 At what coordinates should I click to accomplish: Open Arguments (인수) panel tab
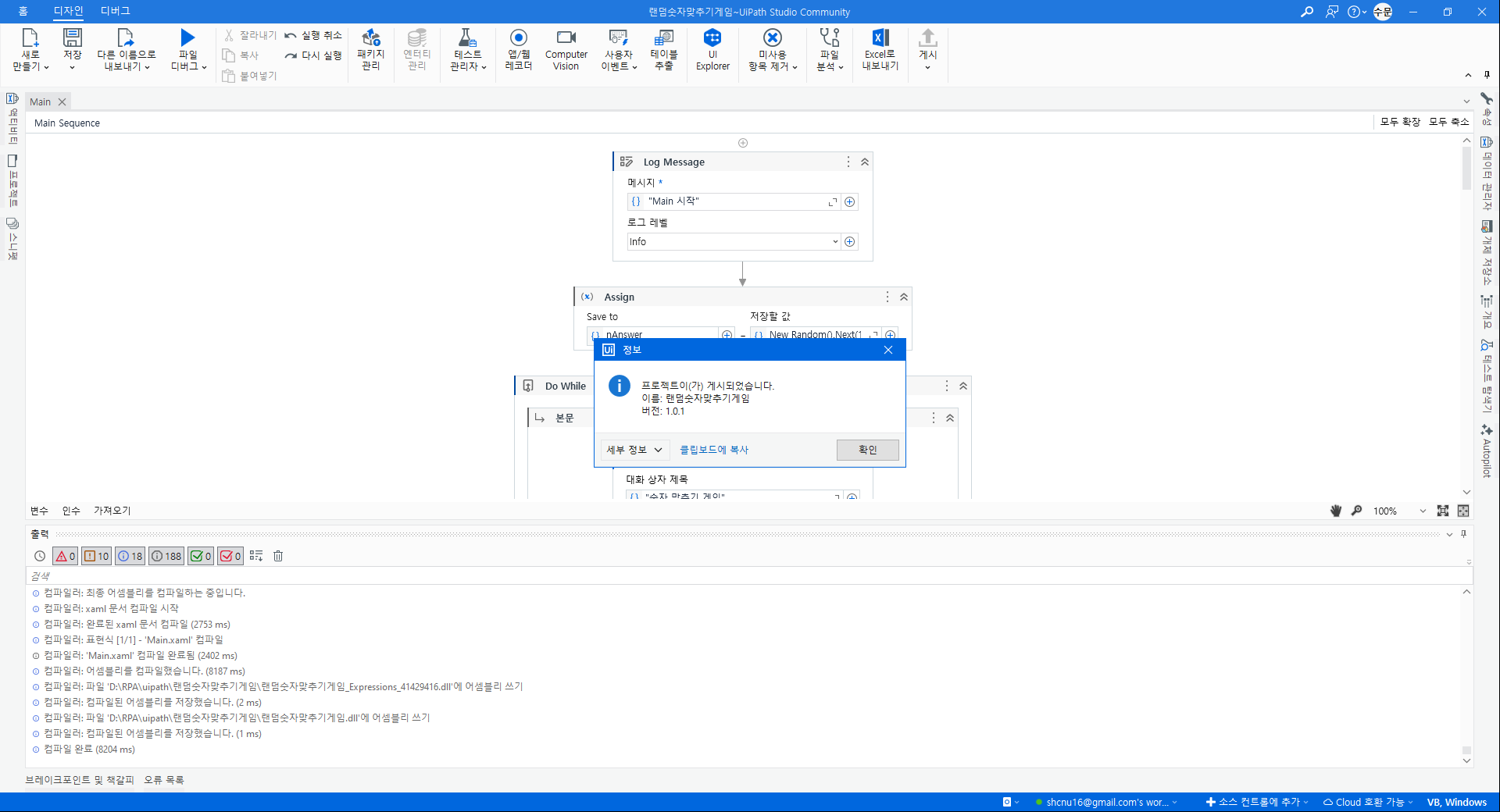(x=71, y=511)
